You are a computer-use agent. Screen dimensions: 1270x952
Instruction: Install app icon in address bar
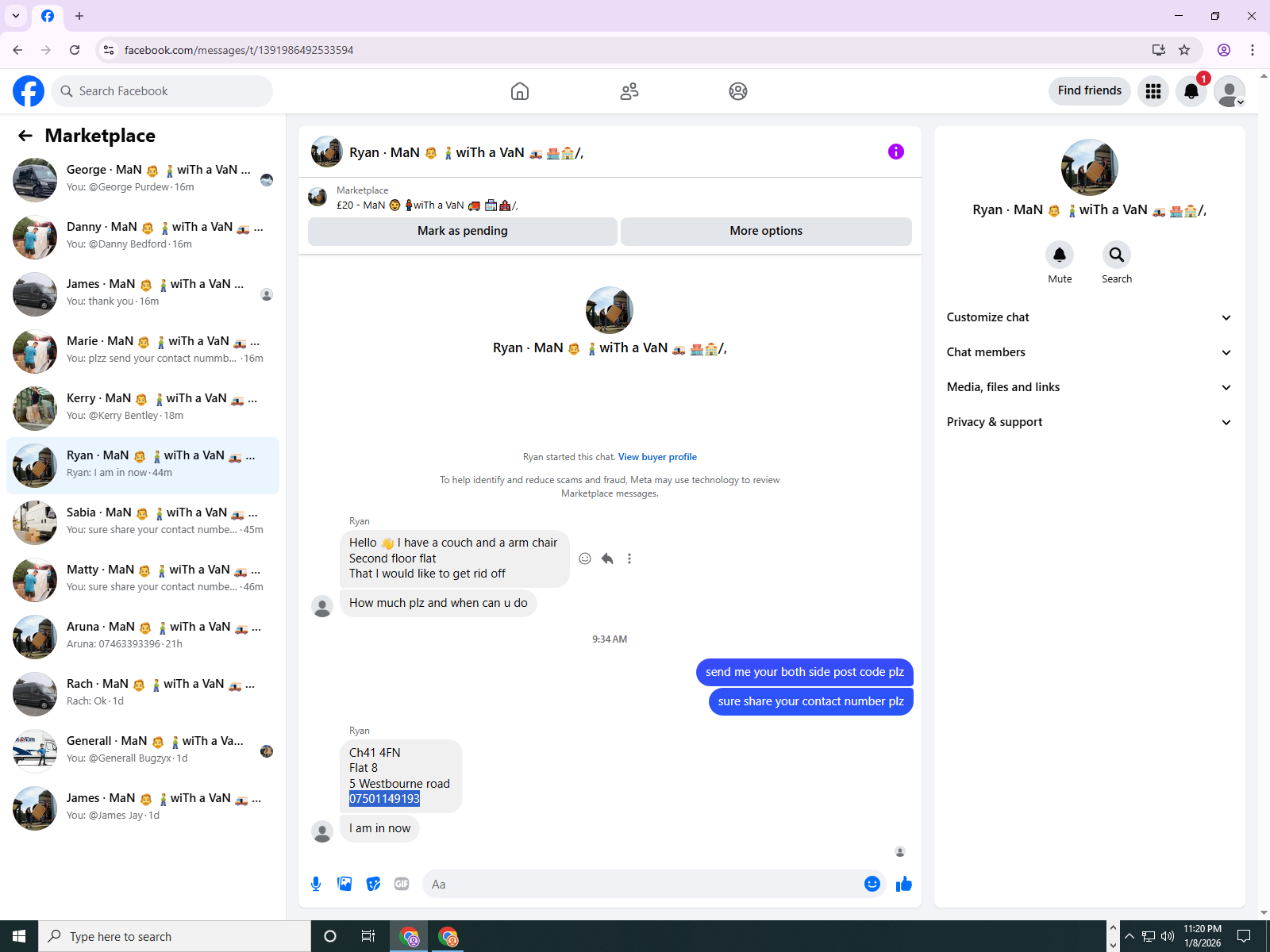(x=1159, y=50)
